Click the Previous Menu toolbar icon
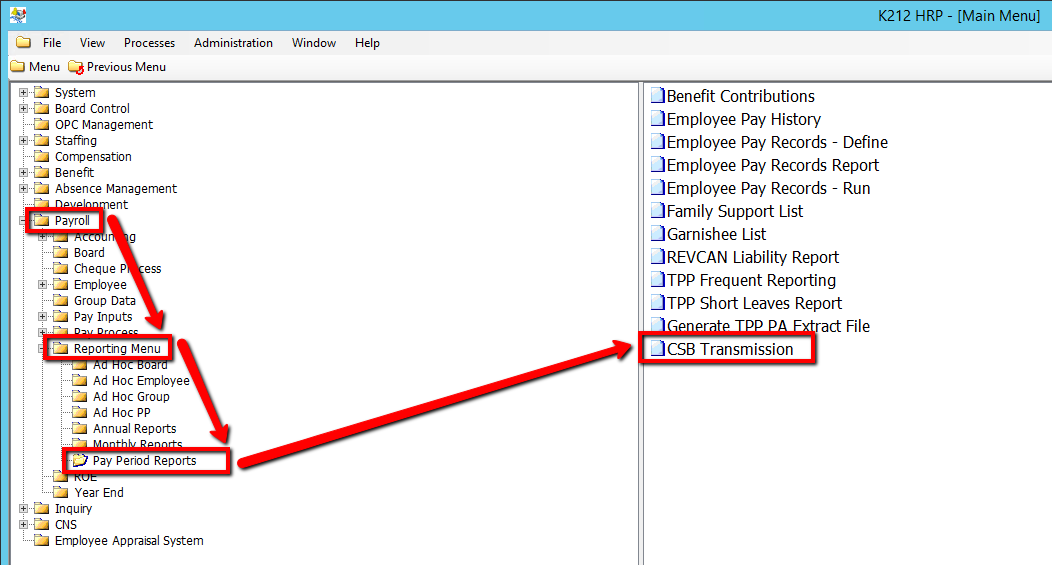The image size is (1052, 565). tap(76, 67)
